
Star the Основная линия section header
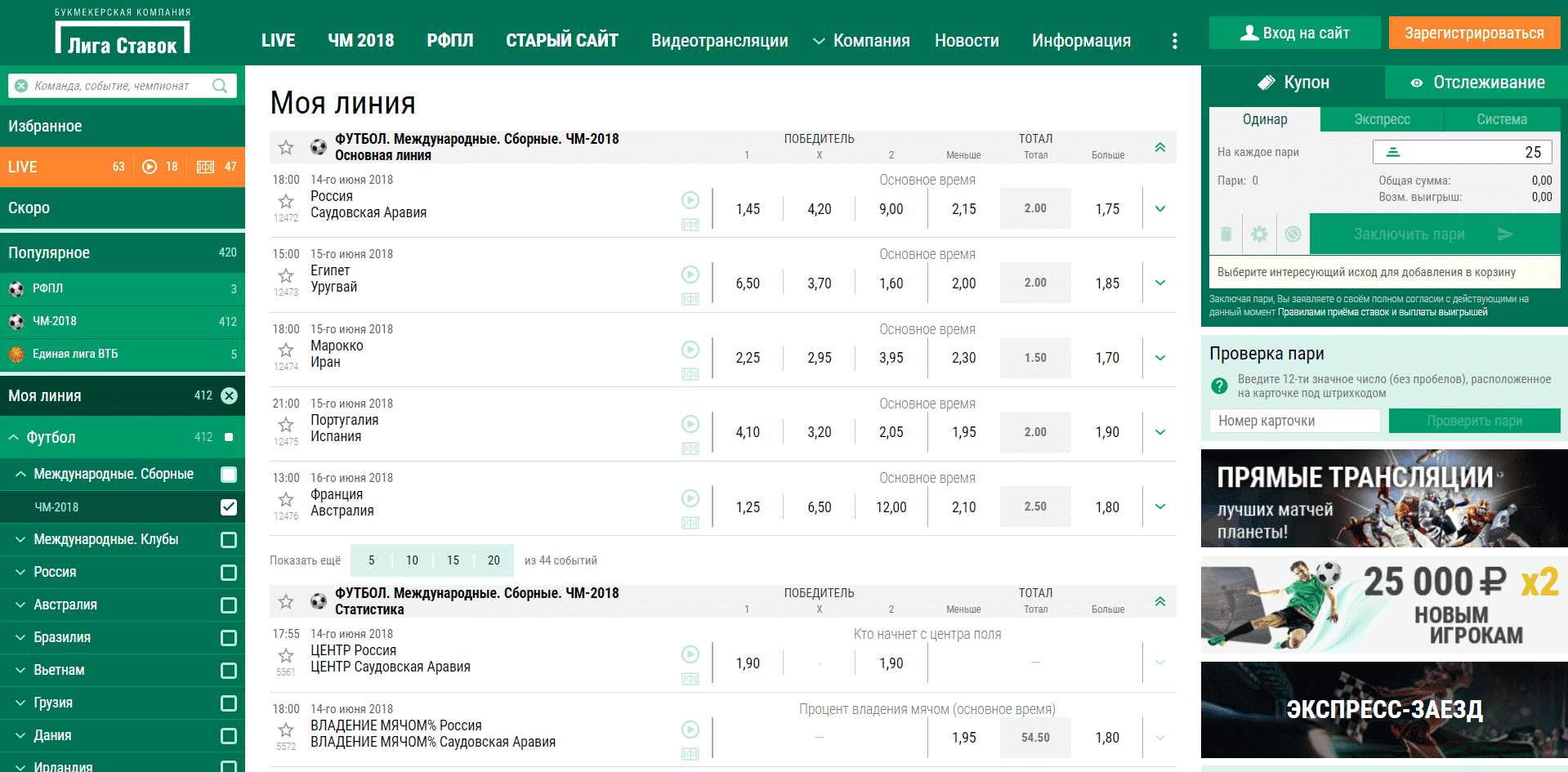tap(286, 147)
